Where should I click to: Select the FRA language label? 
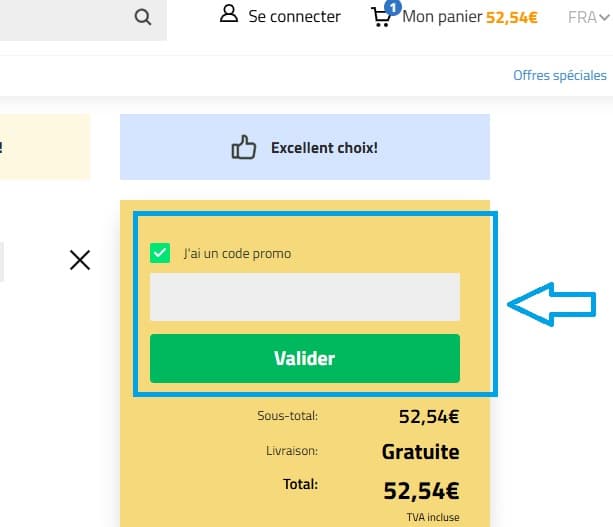pos(581,17)
